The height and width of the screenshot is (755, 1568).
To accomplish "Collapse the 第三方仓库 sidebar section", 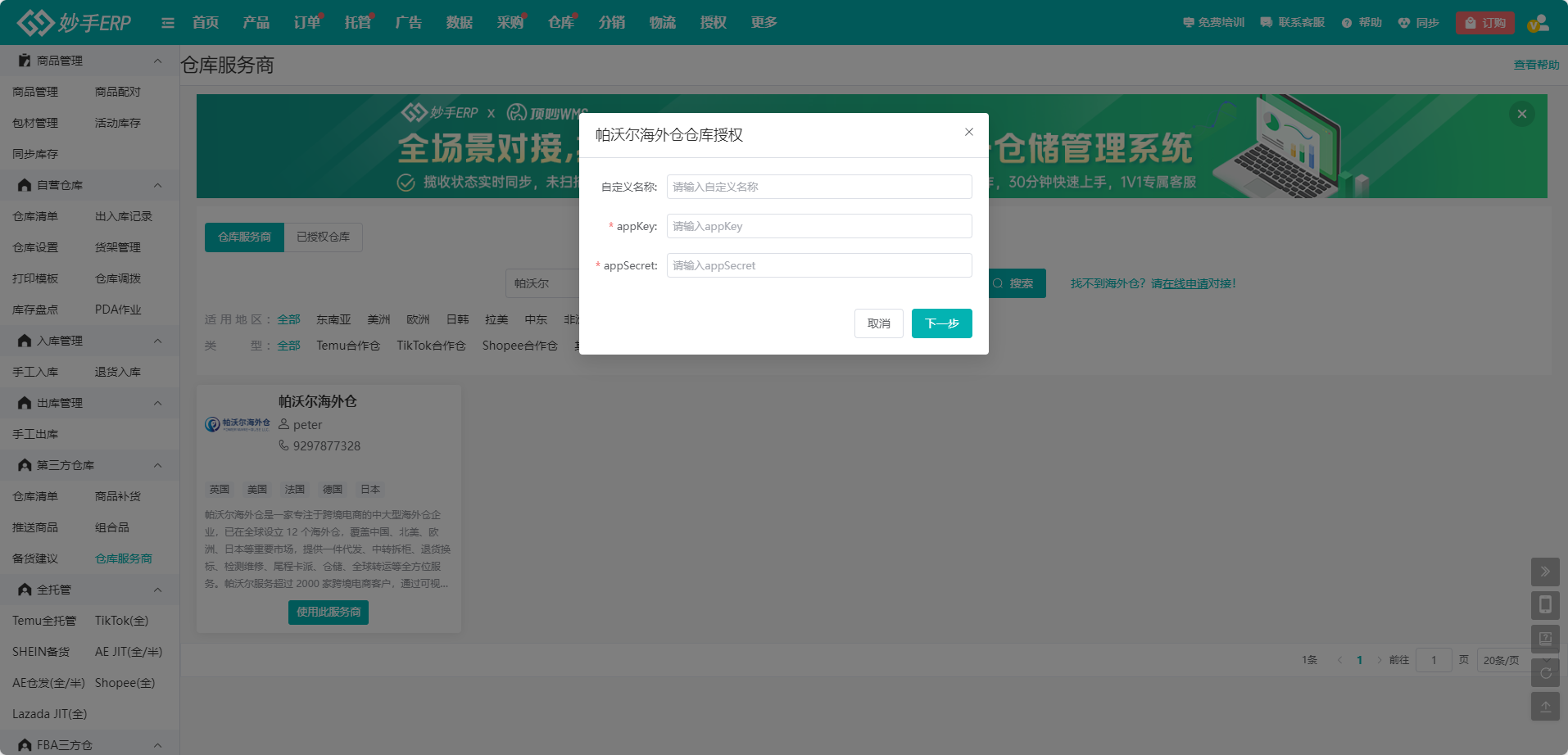I will [157, 465].
